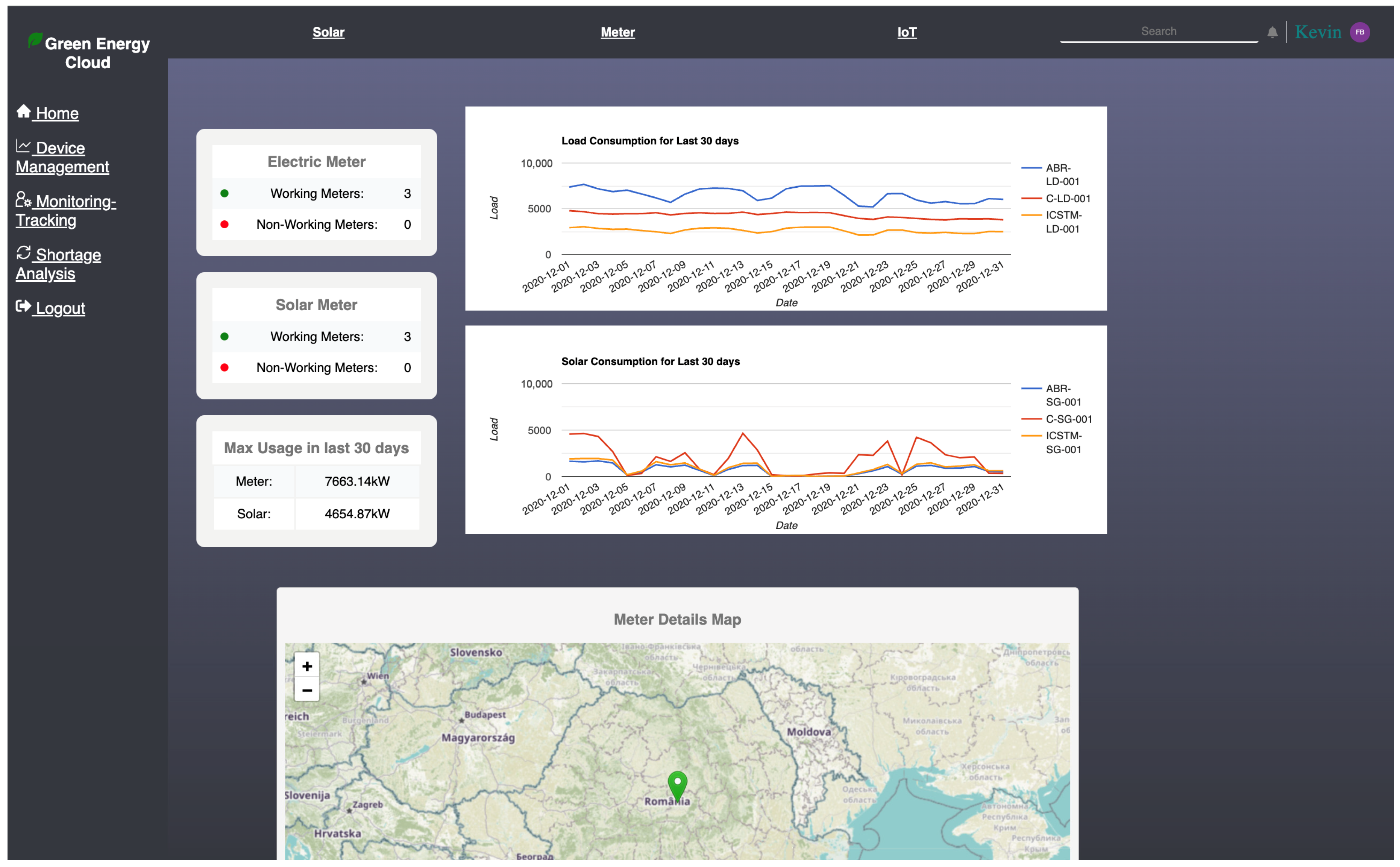The image size is (1400, 867).
Task: Open notifications bell icon
Action: tap(1271, 32)
